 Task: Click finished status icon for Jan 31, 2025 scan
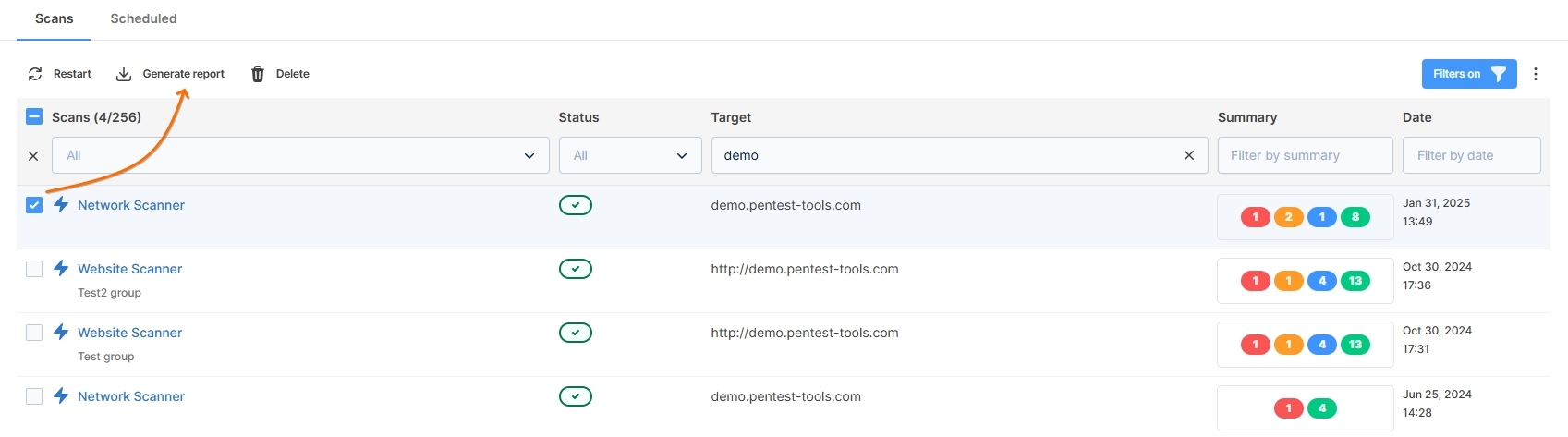(x=576, y=205)
